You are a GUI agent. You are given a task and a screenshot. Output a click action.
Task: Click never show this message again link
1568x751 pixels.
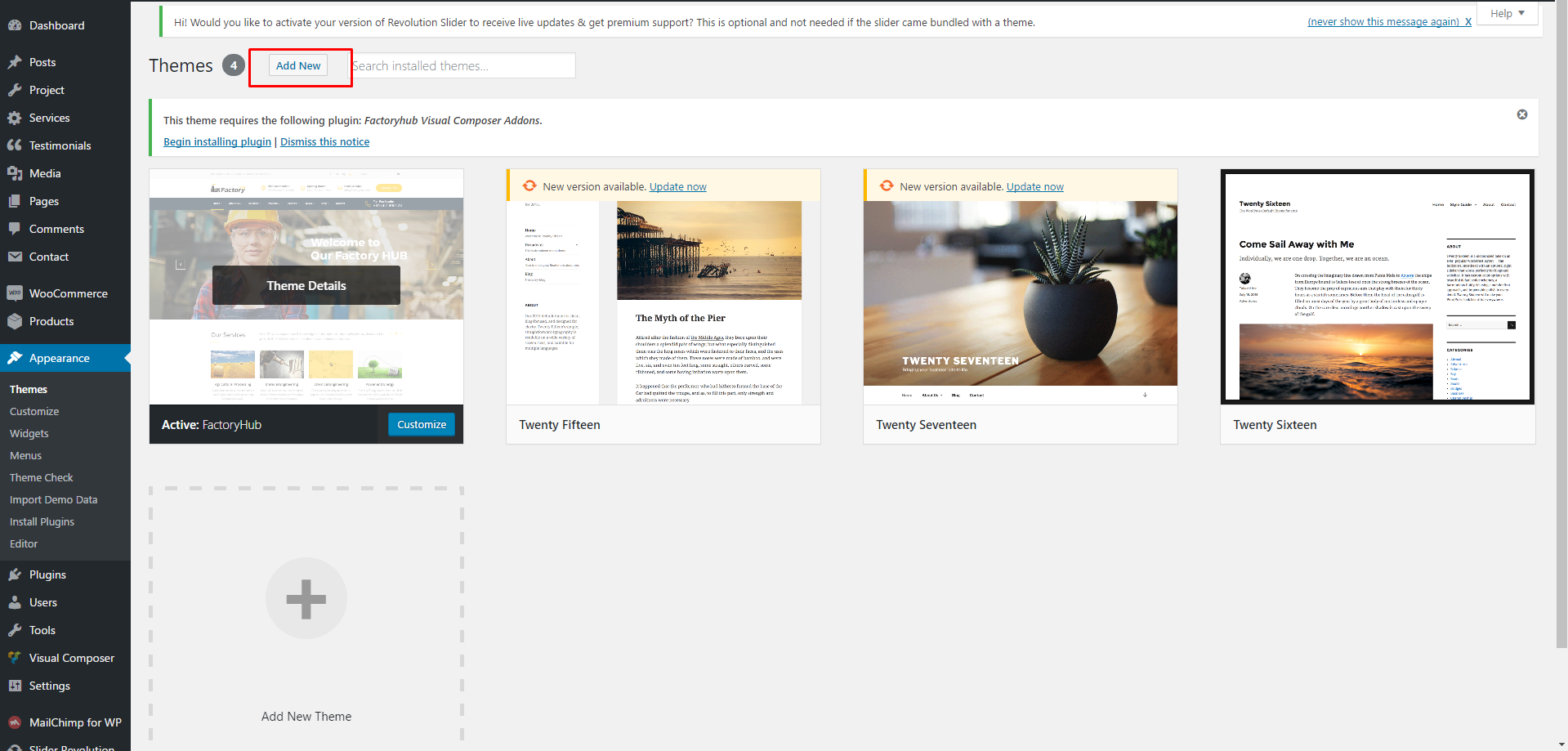[1390, 22]
